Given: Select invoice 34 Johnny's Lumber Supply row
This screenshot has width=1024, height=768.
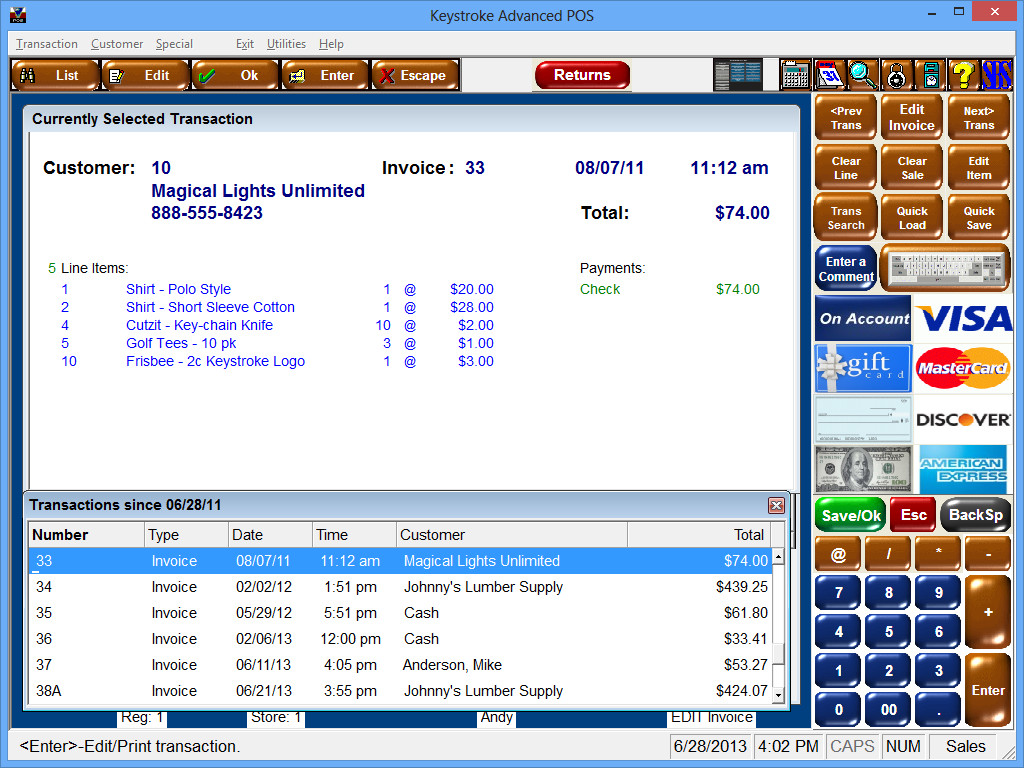Looking at the screenshot, I should pyautogui.click(x=400, y=587).
